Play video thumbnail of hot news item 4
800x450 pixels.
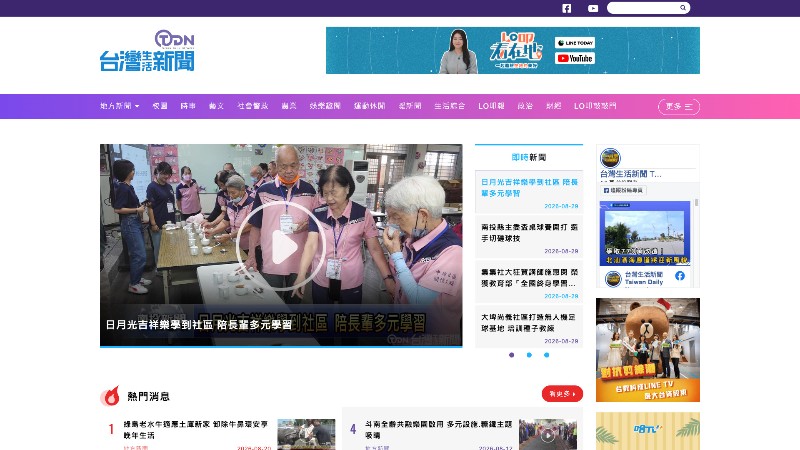tap(548, 435)
